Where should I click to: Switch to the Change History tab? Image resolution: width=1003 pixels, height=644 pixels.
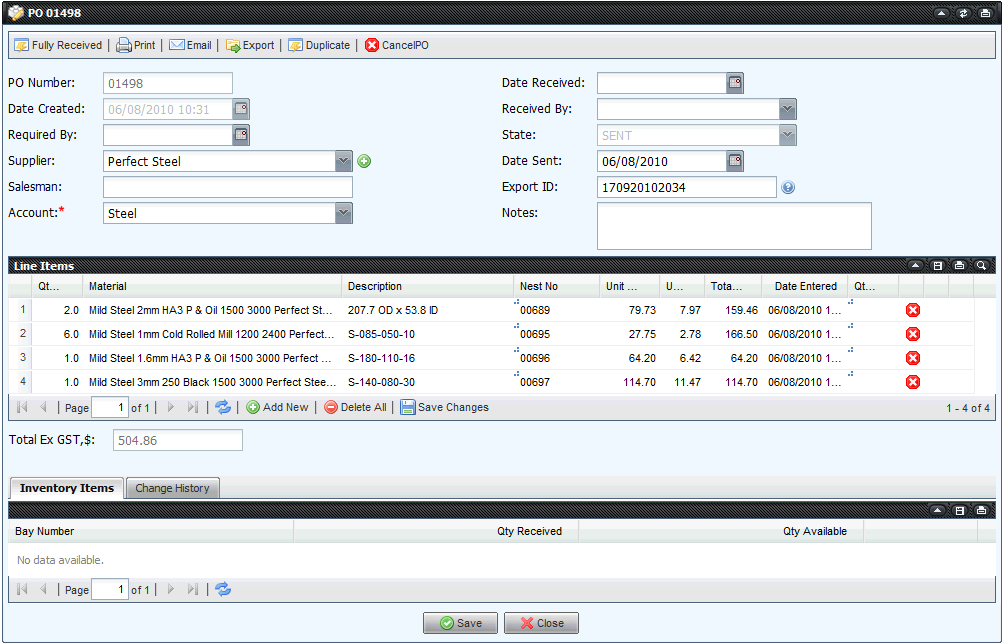click(172, 488)
